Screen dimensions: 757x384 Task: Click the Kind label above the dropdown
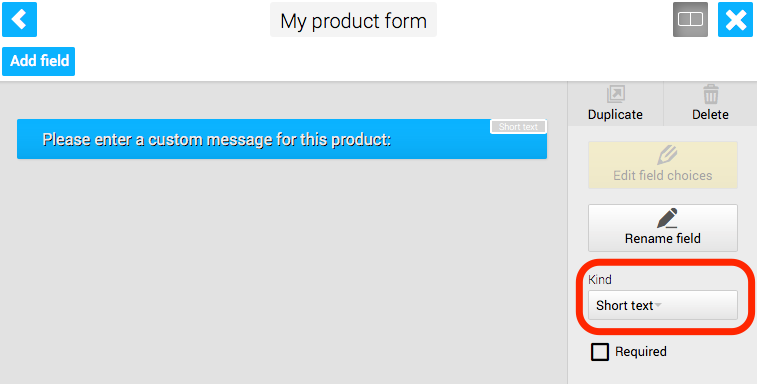point(600,280)
